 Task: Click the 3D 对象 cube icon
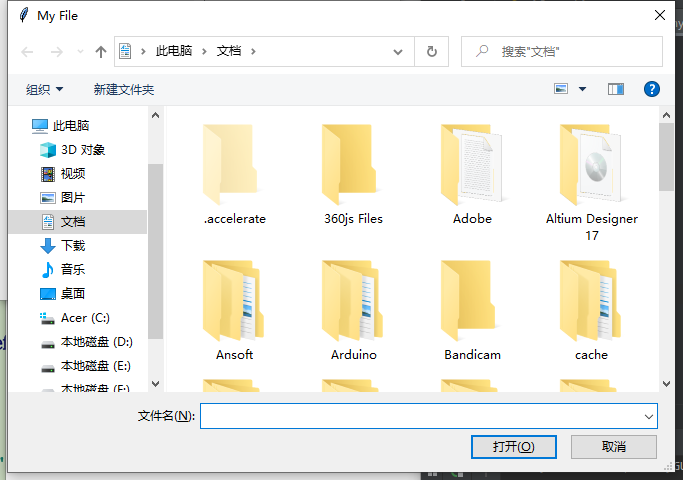47,150
